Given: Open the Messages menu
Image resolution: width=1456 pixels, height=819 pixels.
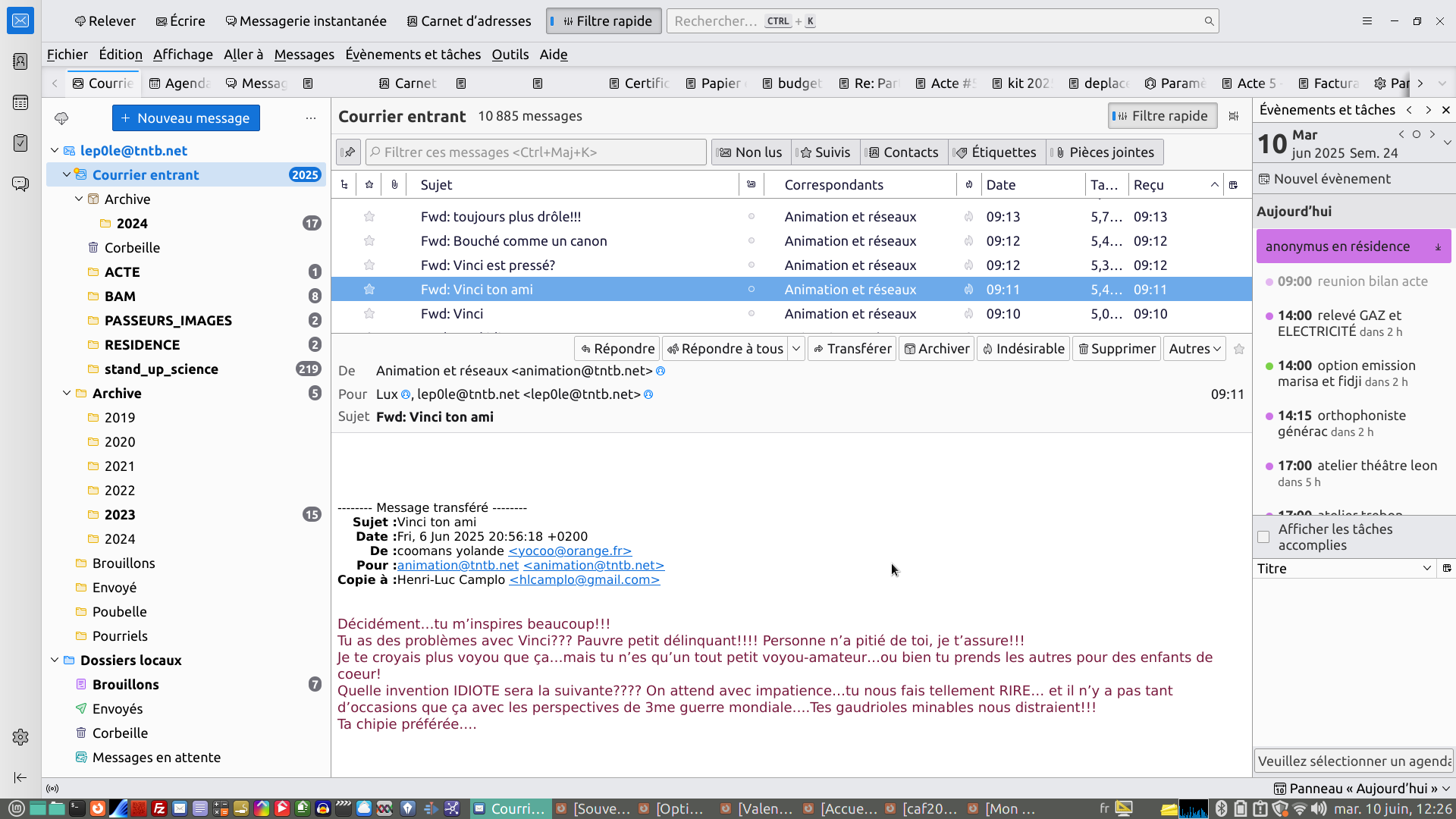Looking at the screenshot, I should tap(304, 55).
